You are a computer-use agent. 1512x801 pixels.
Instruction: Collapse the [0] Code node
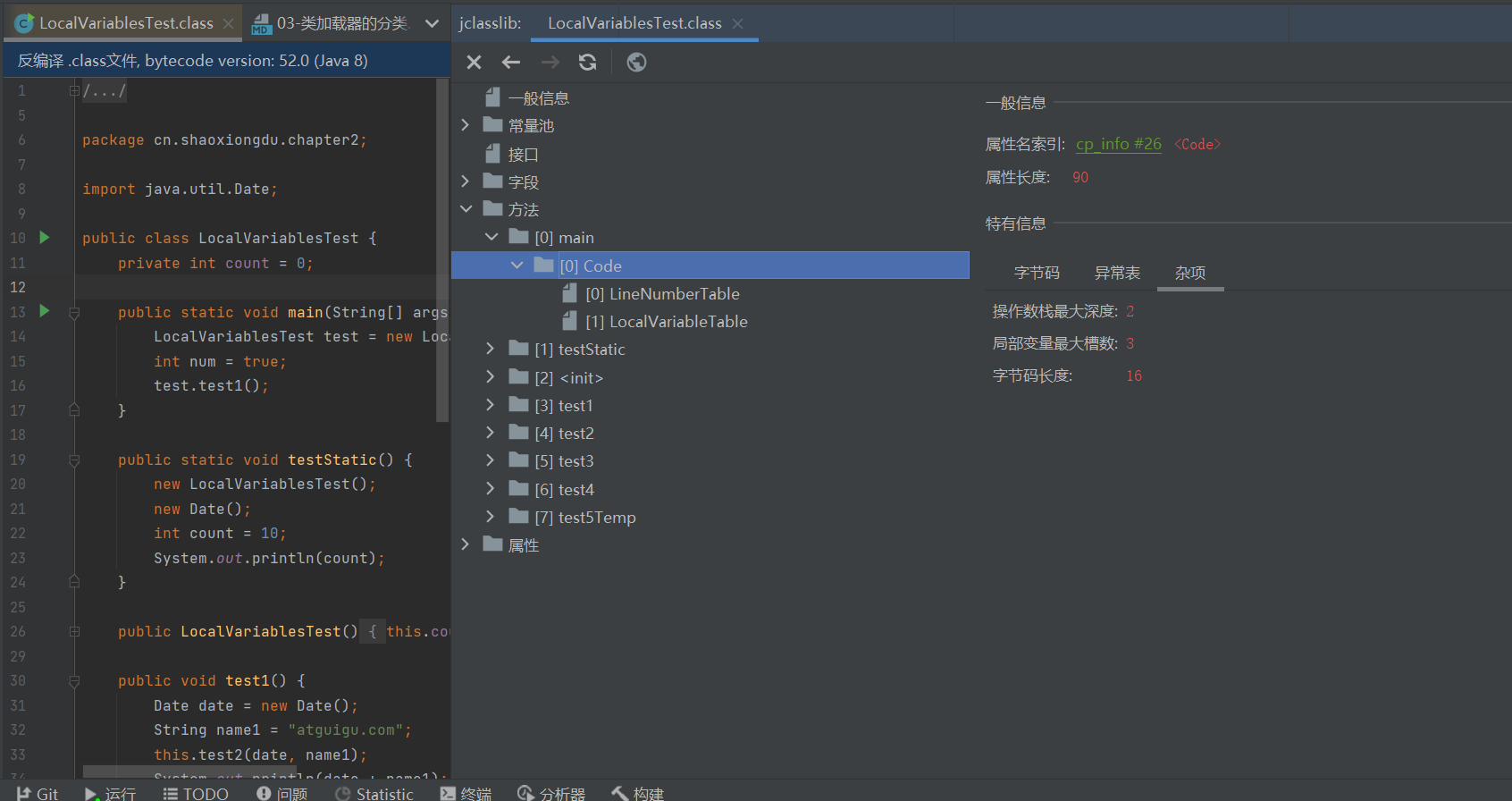[x=517, y=266]
